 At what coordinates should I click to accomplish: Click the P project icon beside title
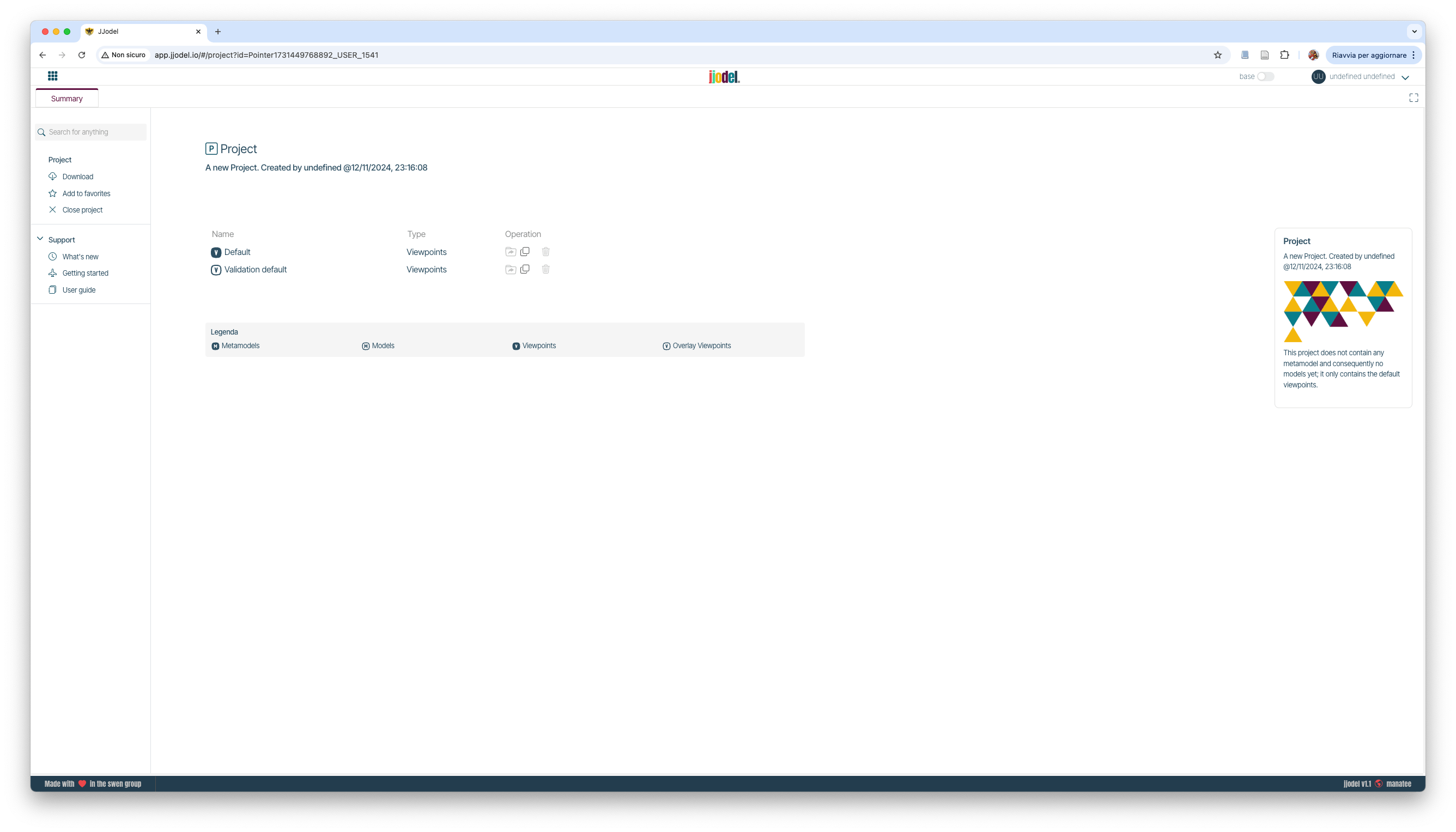211,149
